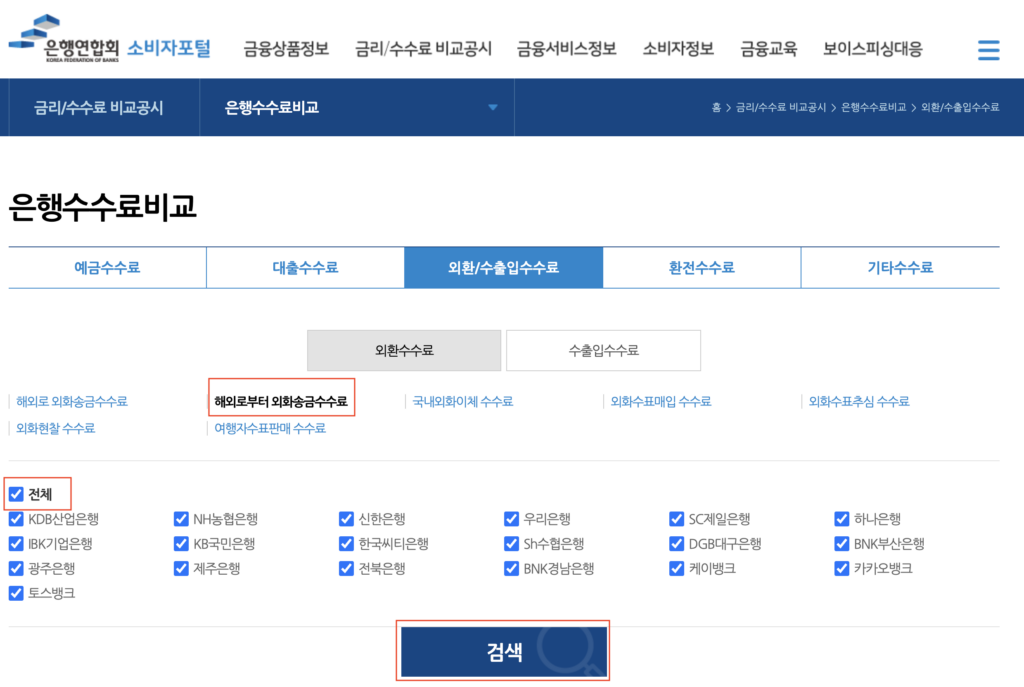Viewport: 1024px width, 687px height.
Task: Toggle the KDB산업은행 checkbox
Action: point(16,519)
